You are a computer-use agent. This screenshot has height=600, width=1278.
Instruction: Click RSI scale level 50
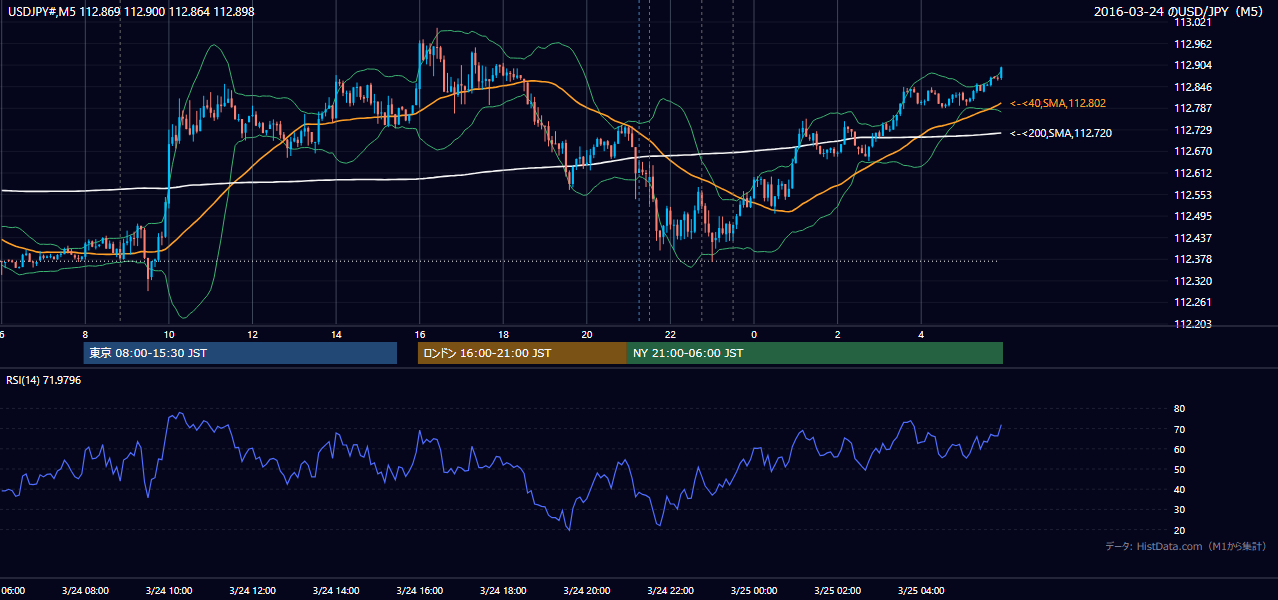[1179, 469]
